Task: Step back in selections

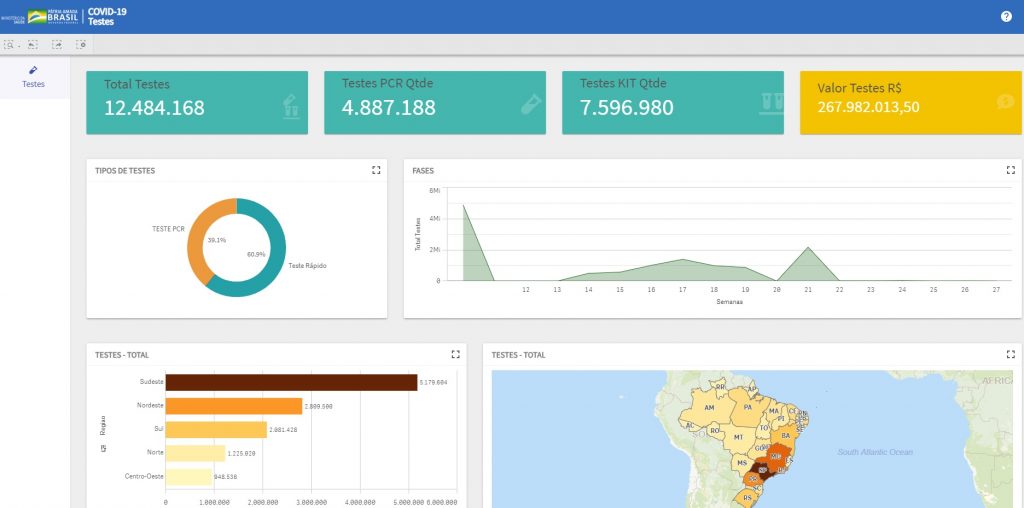Action: pos(33,45)
